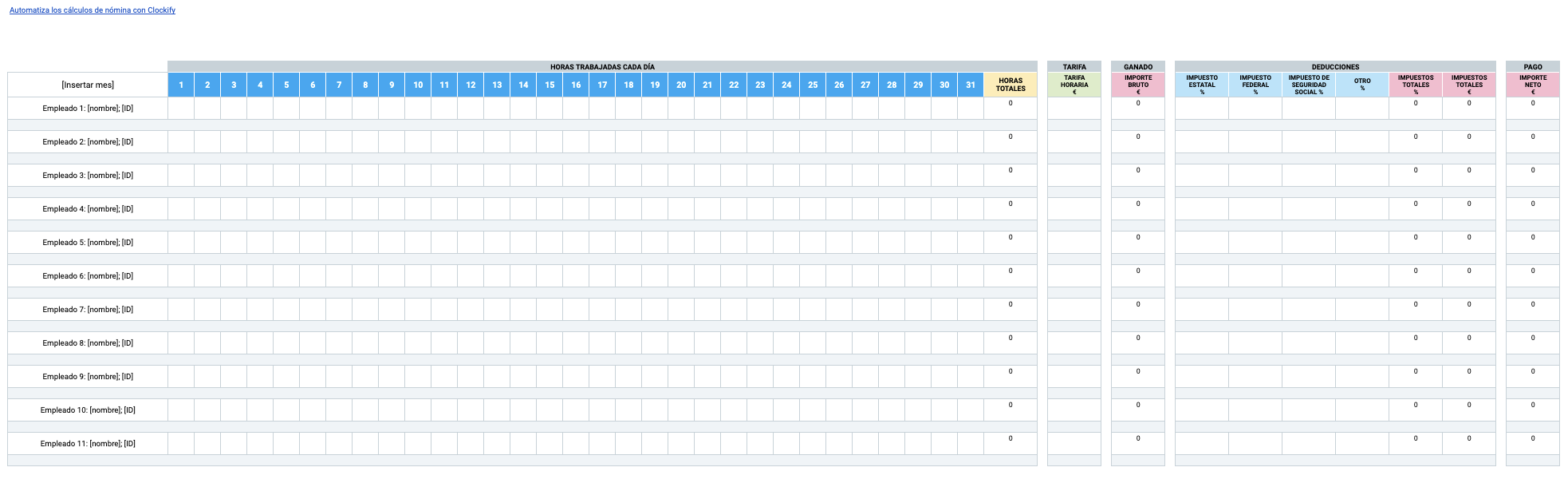The image size is (1568, 479).
Task: Select Empleado 8's seguridad social cell
Action: [x=1309, y=343]
